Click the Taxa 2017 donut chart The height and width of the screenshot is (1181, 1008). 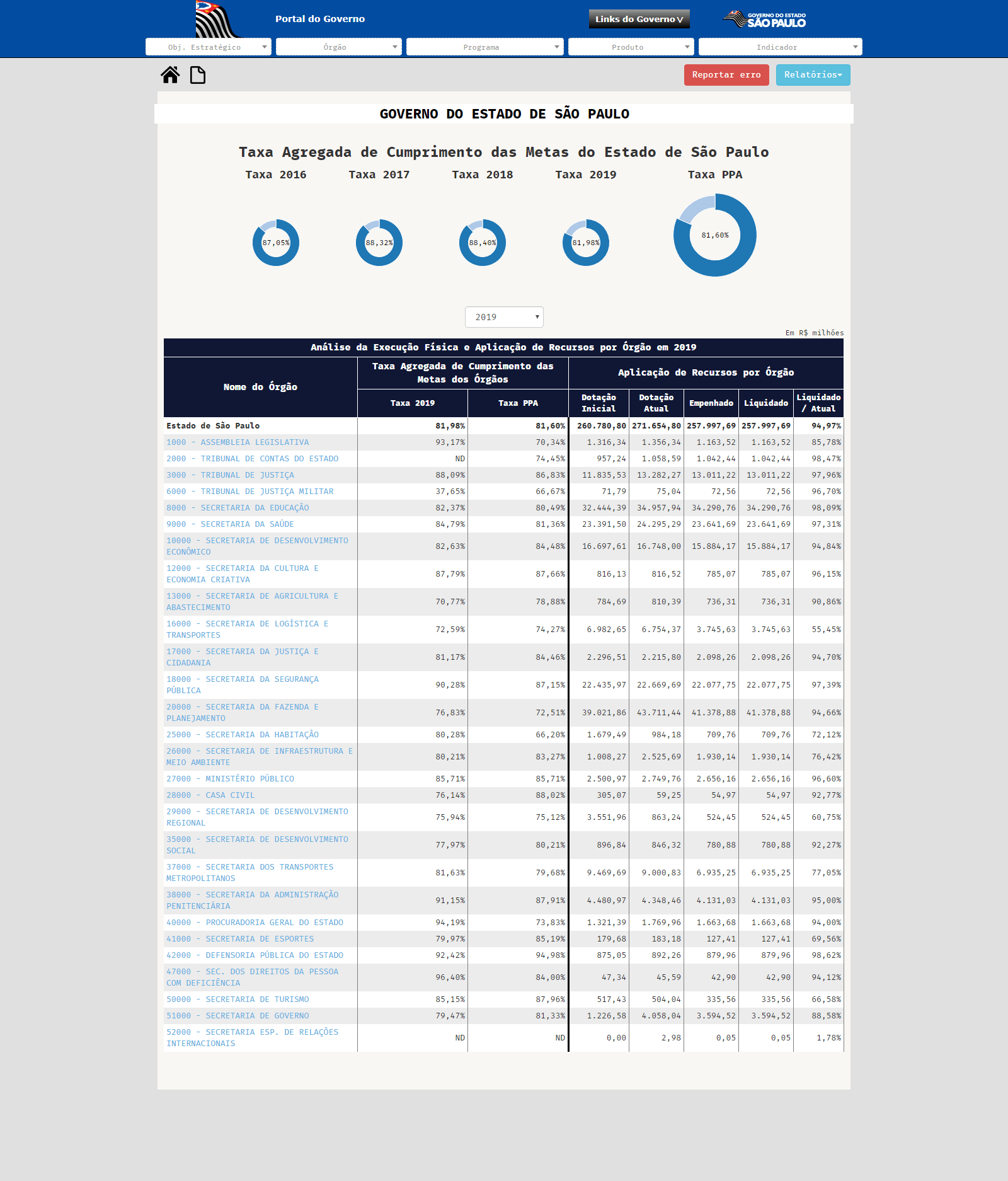pos(379,243)
